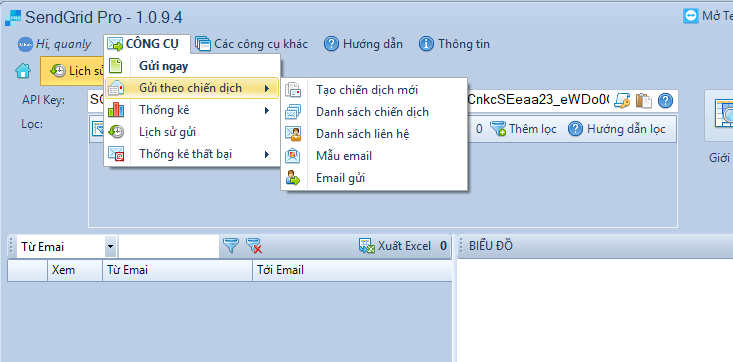Image resolution: width=733 pixels, height=362 pixels.
Task: Expand the Gửi theo chiến dịch submenu arrow
Action: (267, 88)
